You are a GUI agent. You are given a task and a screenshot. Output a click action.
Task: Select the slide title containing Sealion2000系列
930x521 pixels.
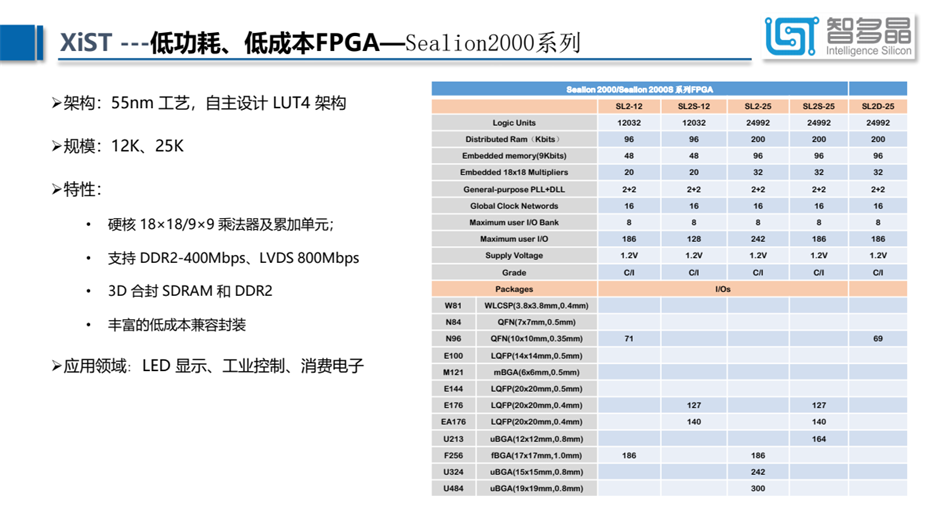pos(319,44)
